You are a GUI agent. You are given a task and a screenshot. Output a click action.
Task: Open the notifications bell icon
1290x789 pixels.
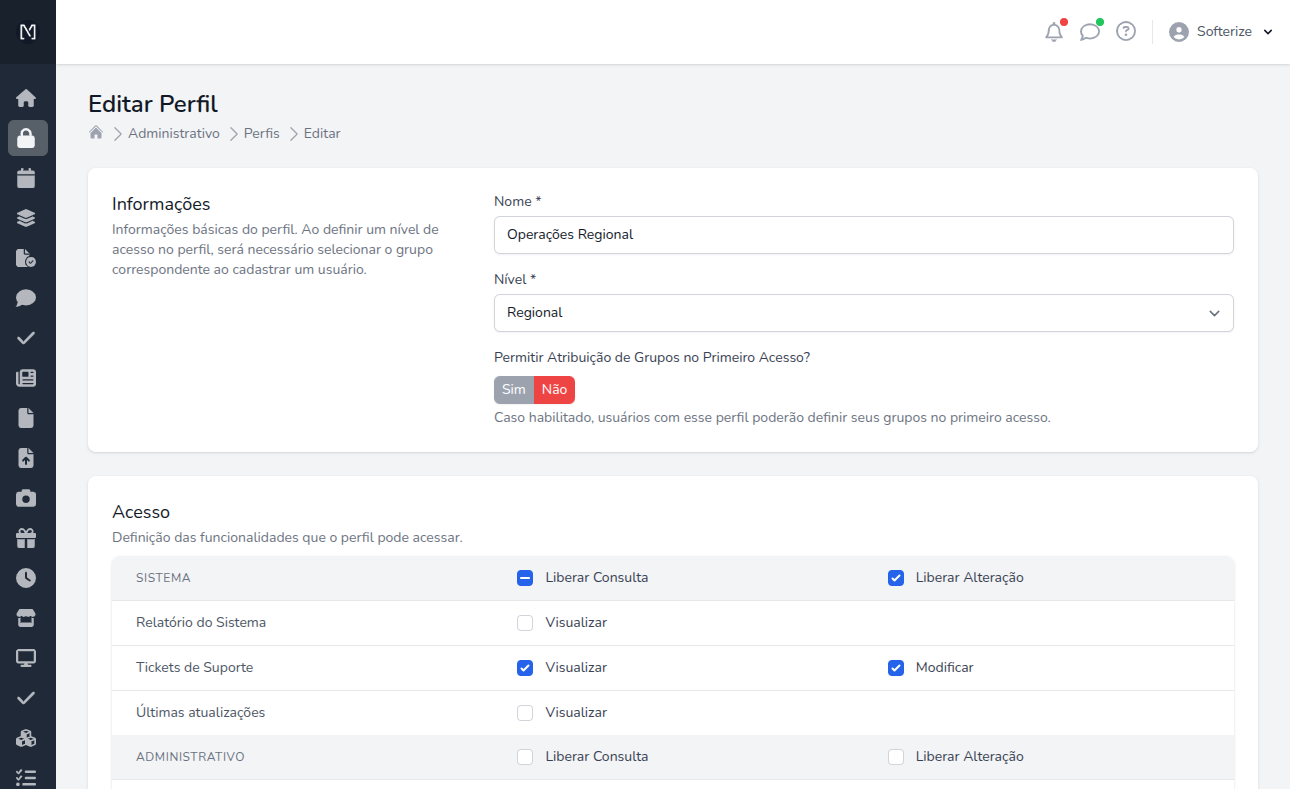point(1053,32)
